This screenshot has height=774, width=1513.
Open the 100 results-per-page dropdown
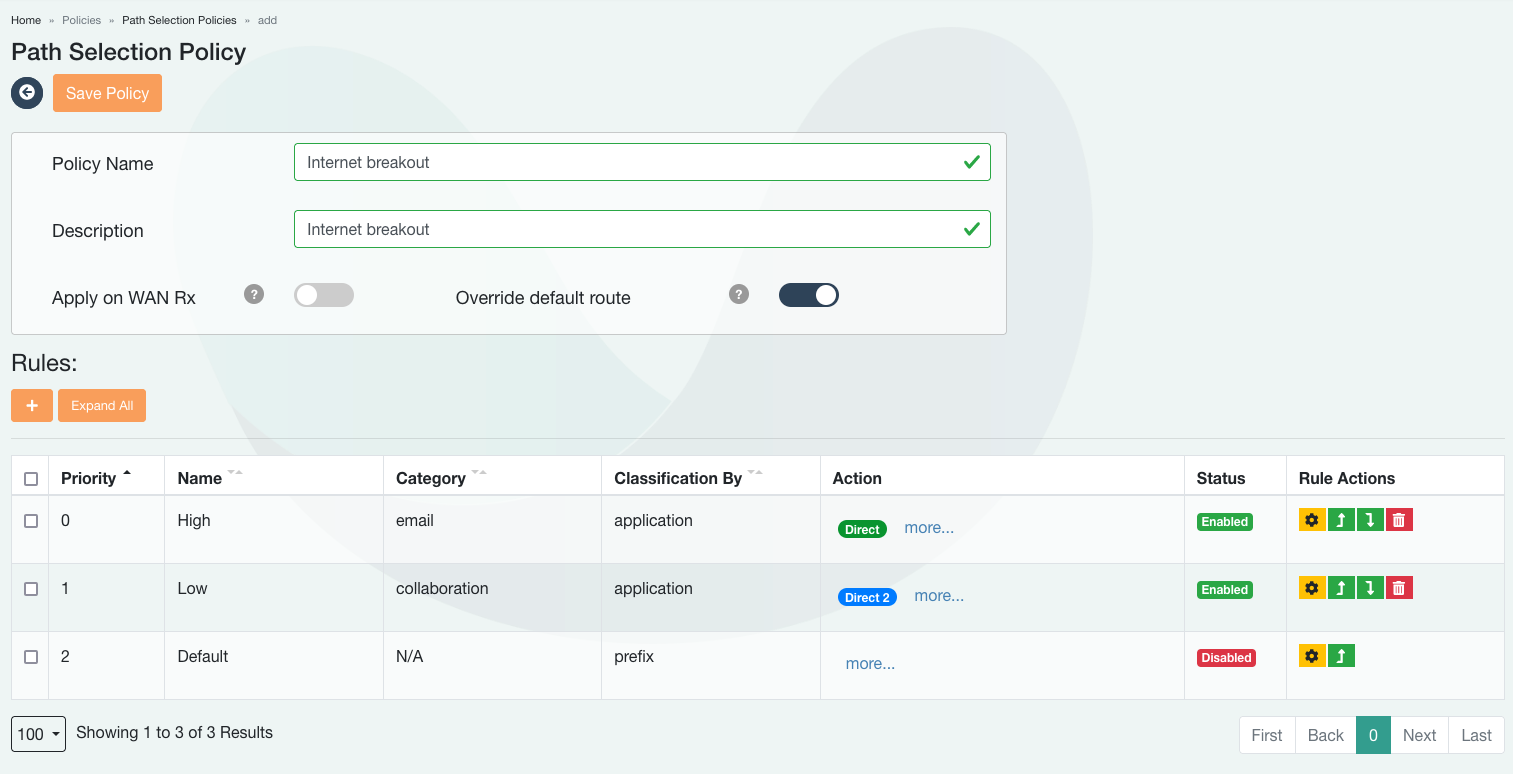pyautogui.click(x=38, y=734)
